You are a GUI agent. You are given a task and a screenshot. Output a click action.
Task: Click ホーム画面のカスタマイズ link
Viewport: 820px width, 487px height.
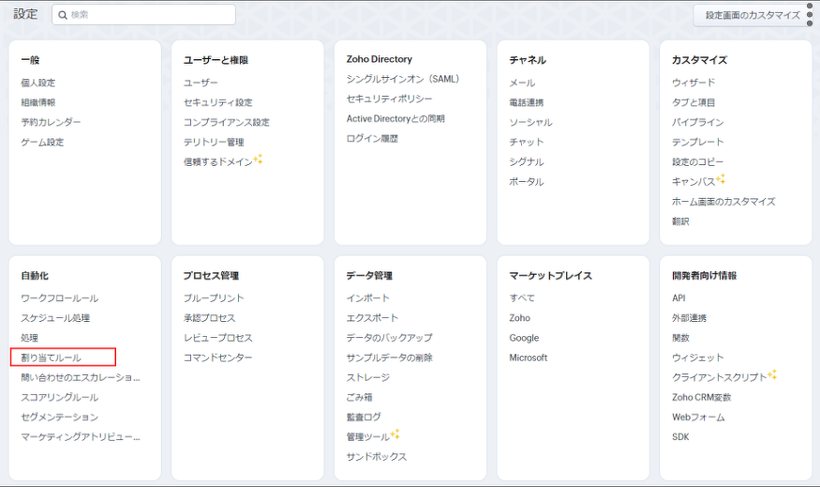(x=723, y=201)
